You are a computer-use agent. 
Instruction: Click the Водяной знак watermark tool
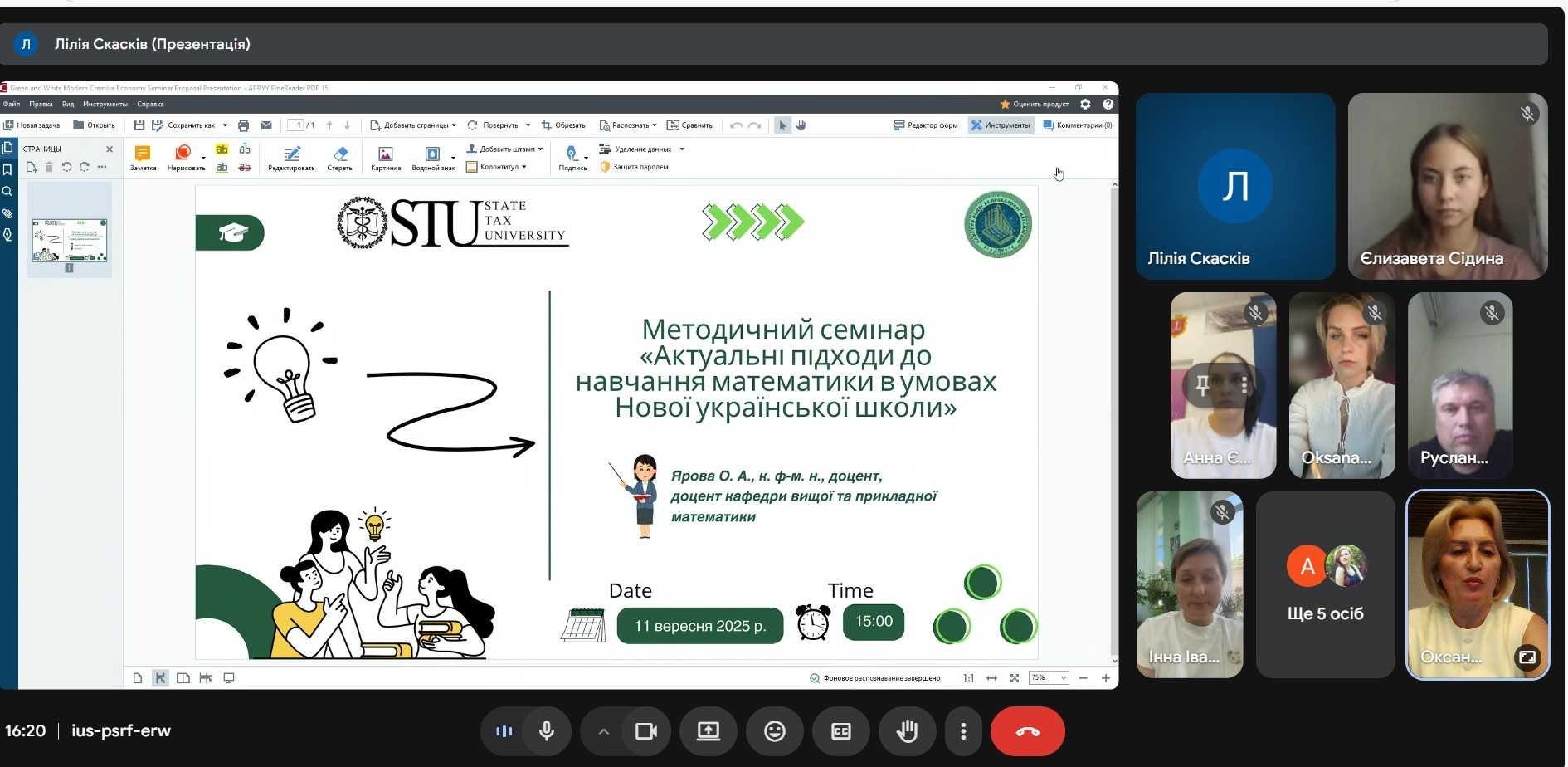pos(433,158)
